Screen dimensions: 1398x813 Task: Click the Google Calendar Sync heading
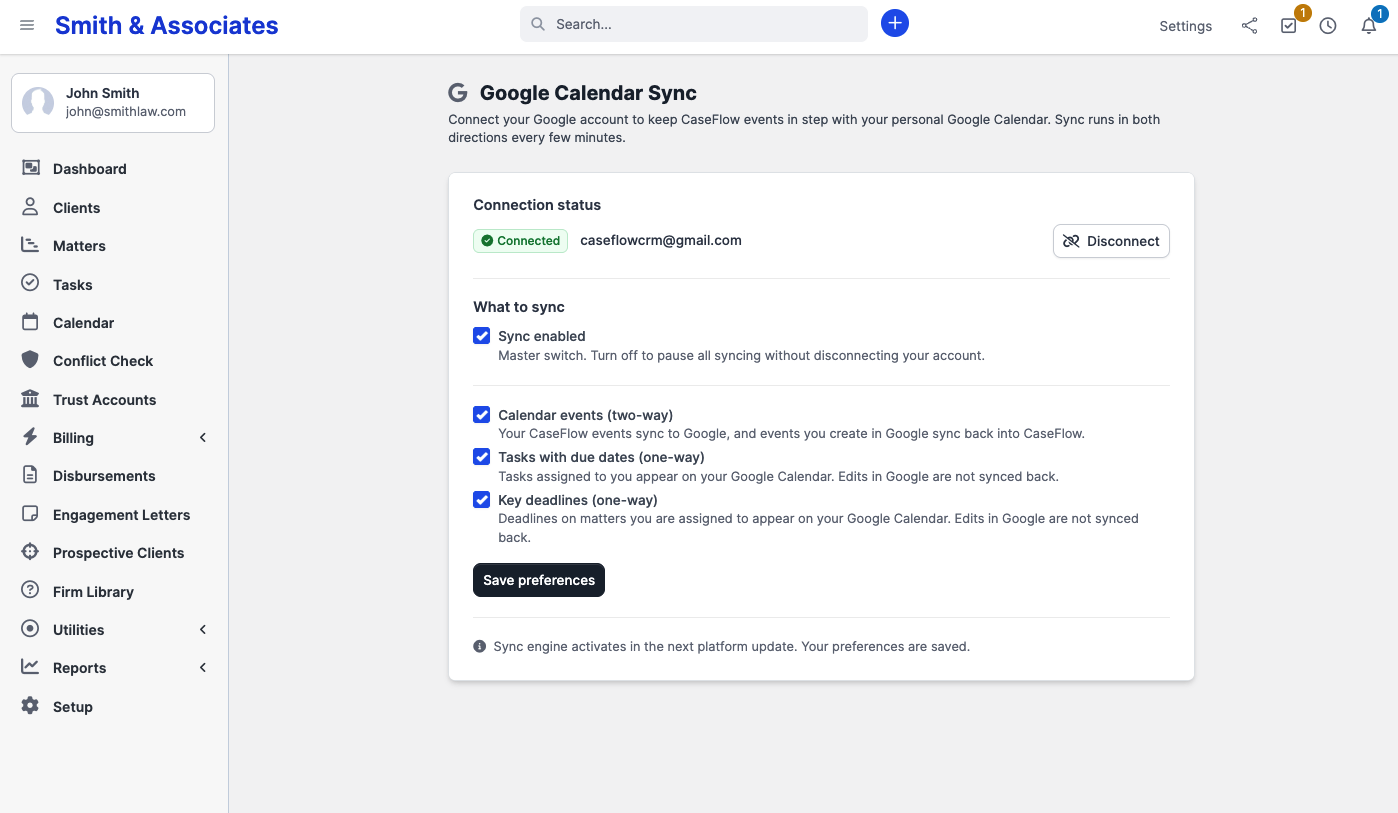click(588, 93)
